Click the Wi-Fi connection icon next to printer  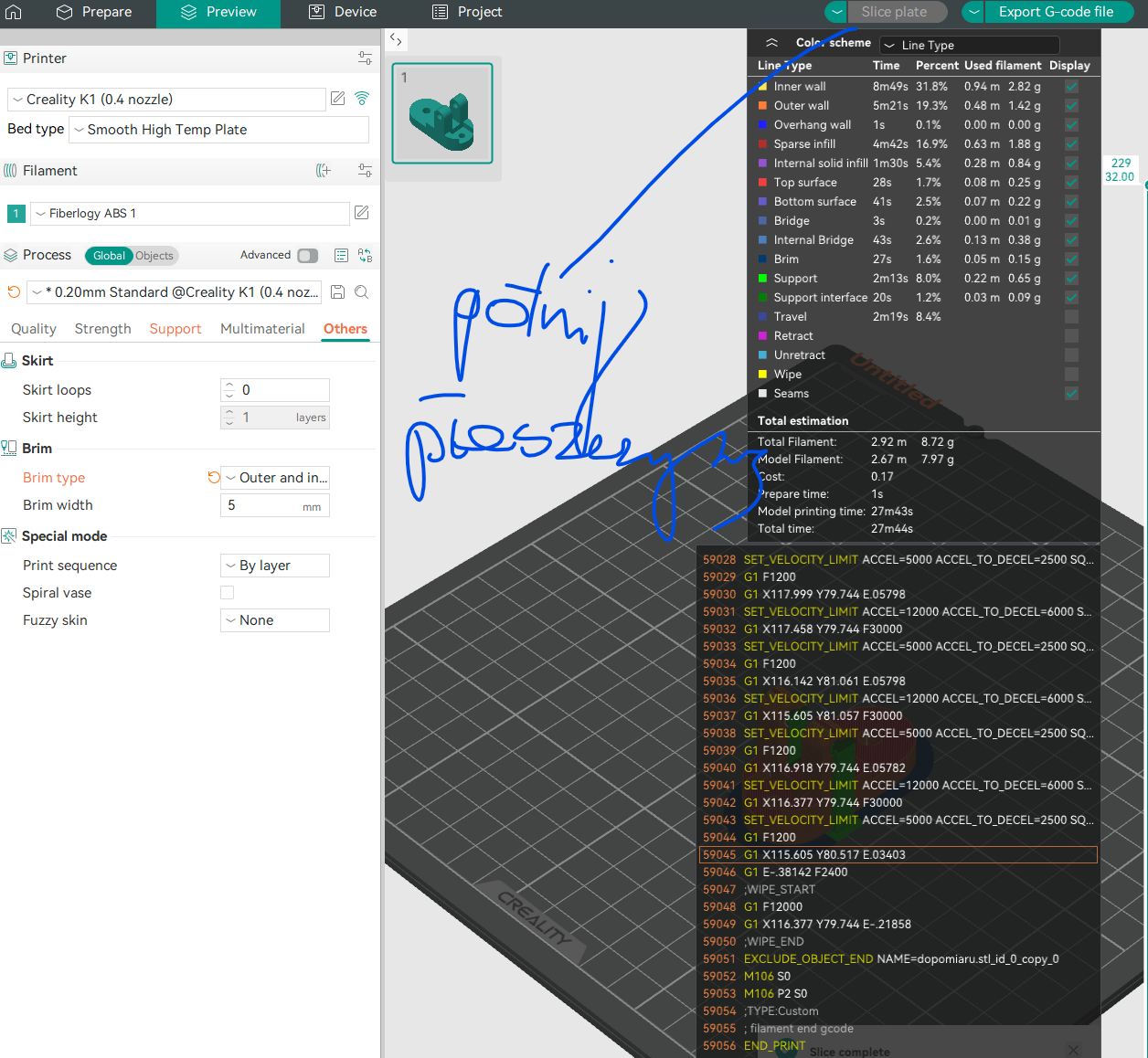pos(362,99)
